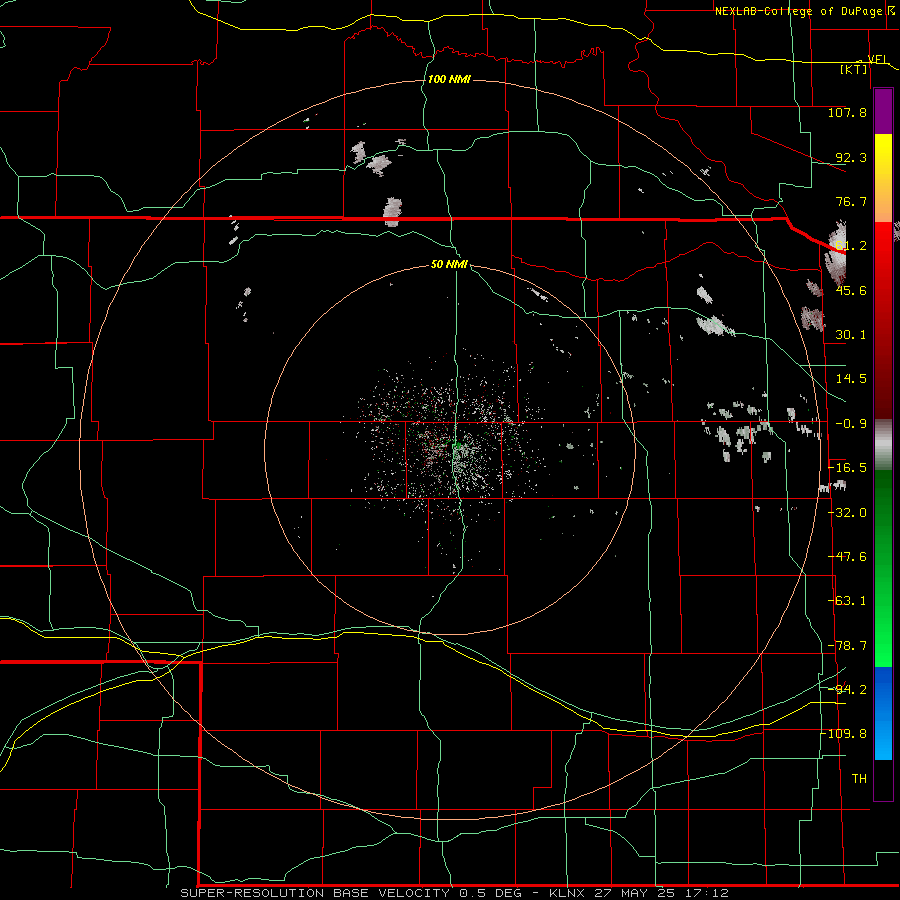Click the 50 NMI range ring label

tap(449, 264)
